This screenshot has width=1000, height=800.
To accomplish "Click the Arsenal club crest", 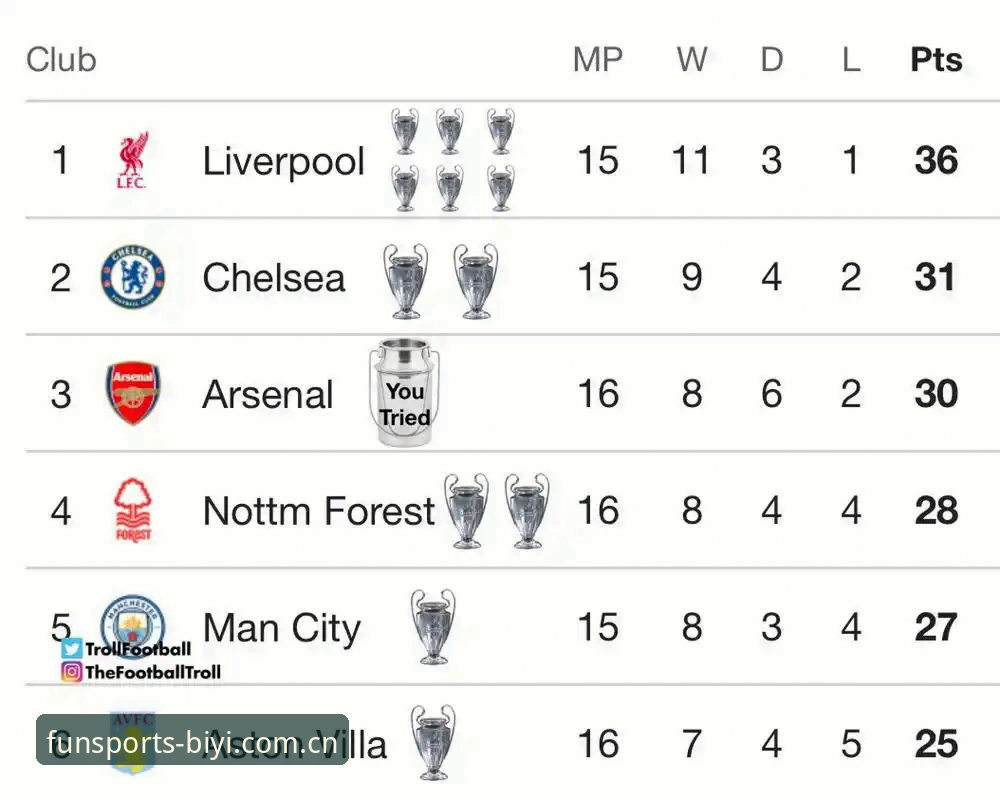I will (133, 393).
